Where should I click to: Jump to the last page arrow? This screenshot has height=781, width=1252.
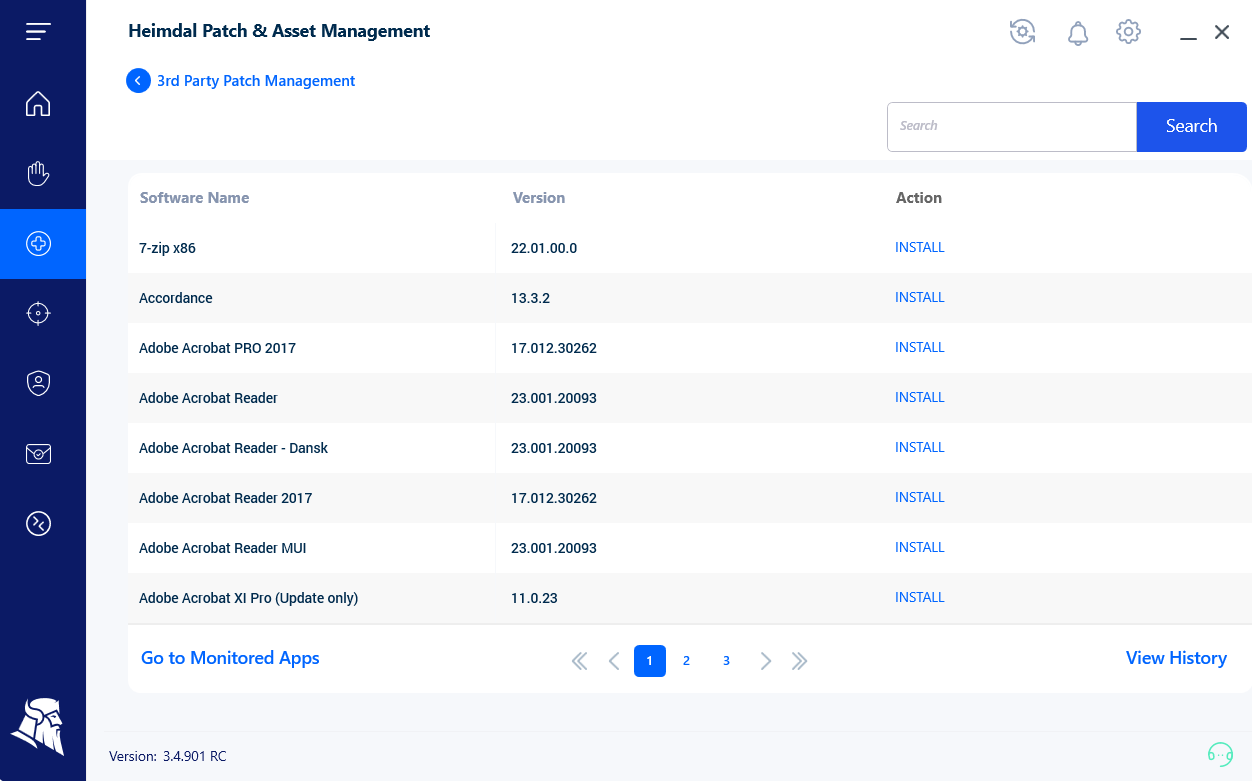pyautogui.click(x=799, y=661)
